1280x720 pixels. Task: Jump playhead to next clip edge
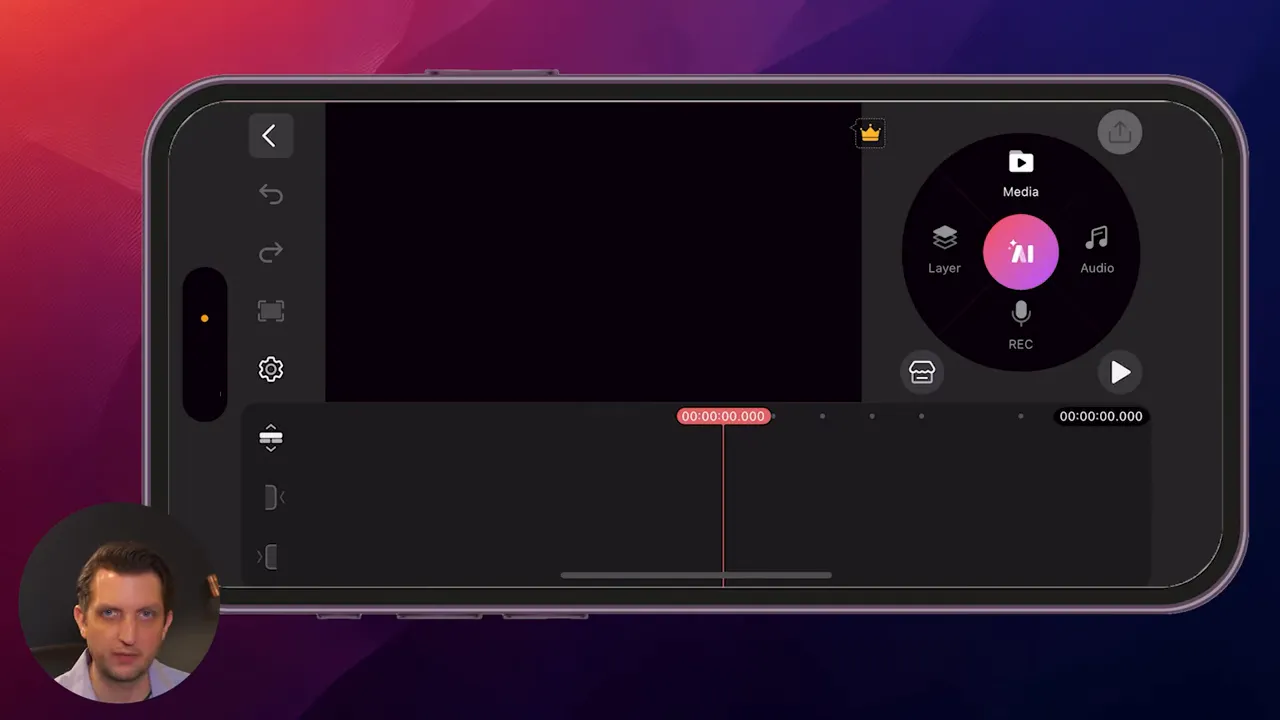(271, 557)
